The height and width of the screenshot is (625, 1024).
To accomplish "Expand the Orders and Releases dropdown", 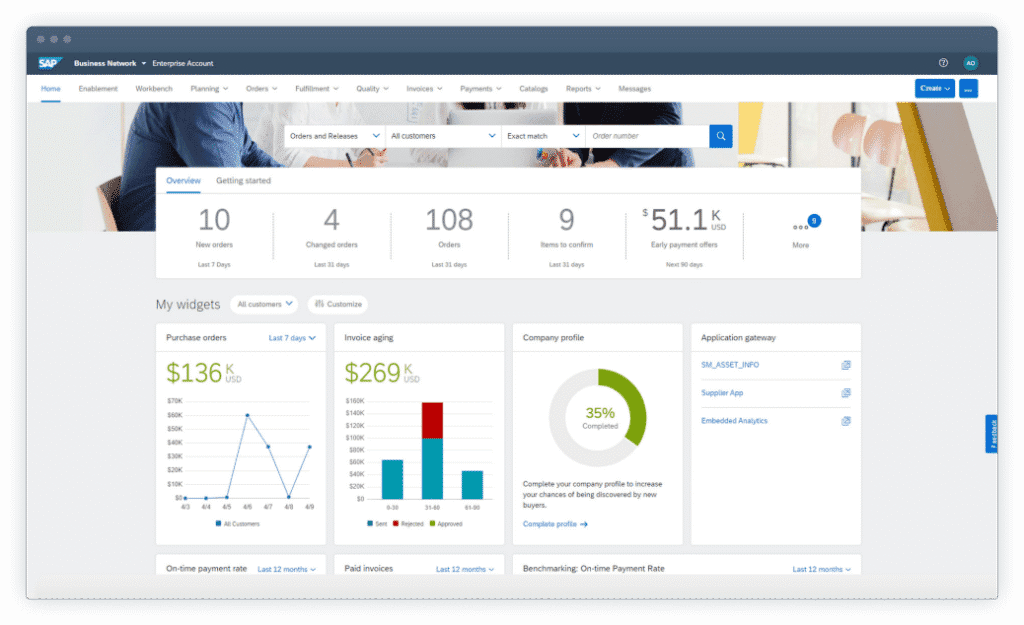I will [334, 136].
